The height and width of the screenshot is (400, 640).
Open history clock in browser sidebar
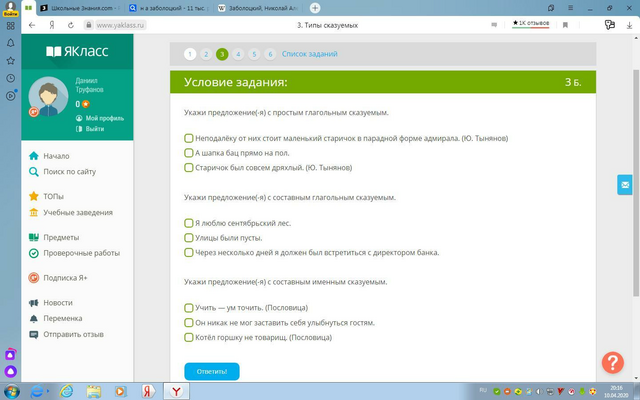tap(11, 78)
